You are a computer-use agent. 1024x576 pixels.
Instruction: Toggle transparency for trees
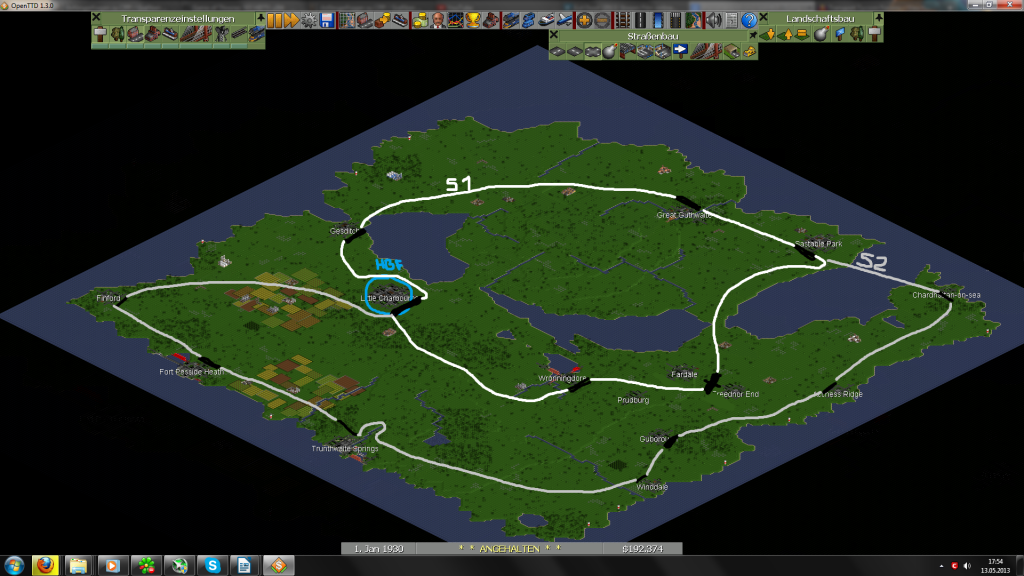pos(118,33)
